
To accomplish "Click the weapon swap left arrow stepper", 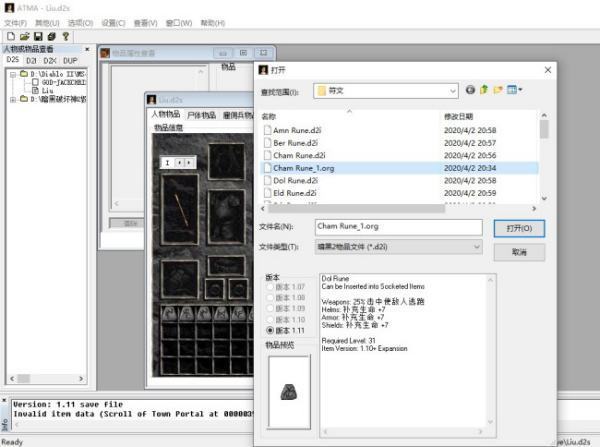I will tap(179, 163).
